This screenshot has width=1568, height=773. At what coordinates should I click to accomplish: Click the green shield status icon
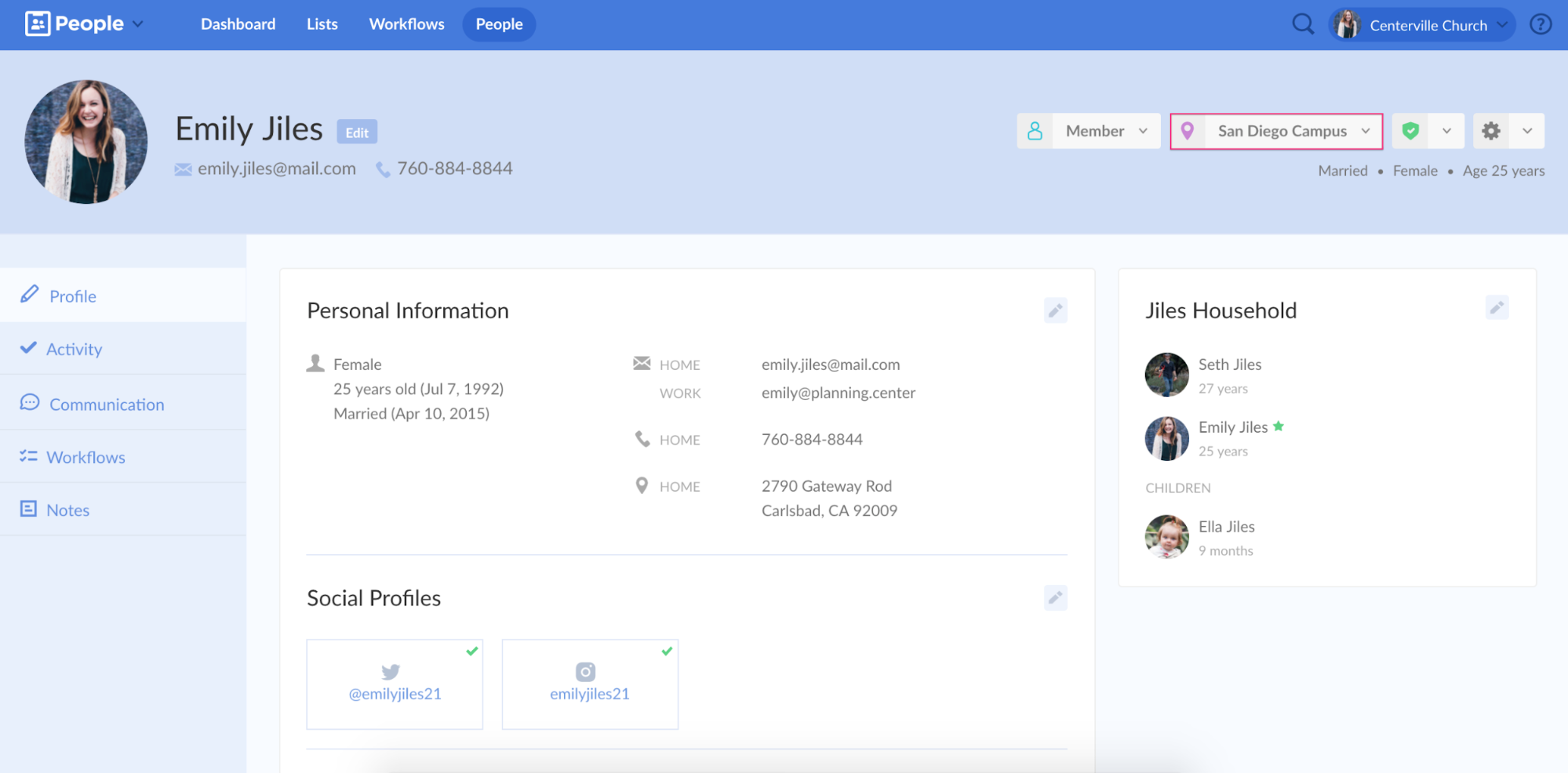pyautogui.click(x=1410, y=131)
